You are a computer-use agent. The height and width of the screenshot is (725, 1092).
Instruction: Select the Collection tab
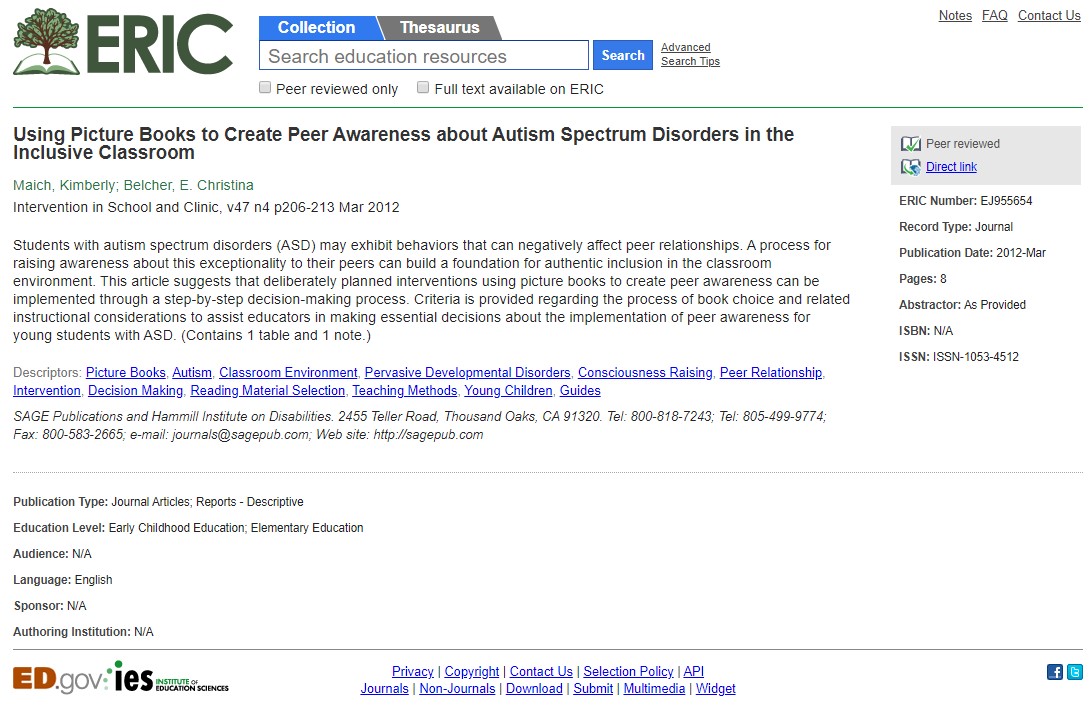tap(317, 28)
